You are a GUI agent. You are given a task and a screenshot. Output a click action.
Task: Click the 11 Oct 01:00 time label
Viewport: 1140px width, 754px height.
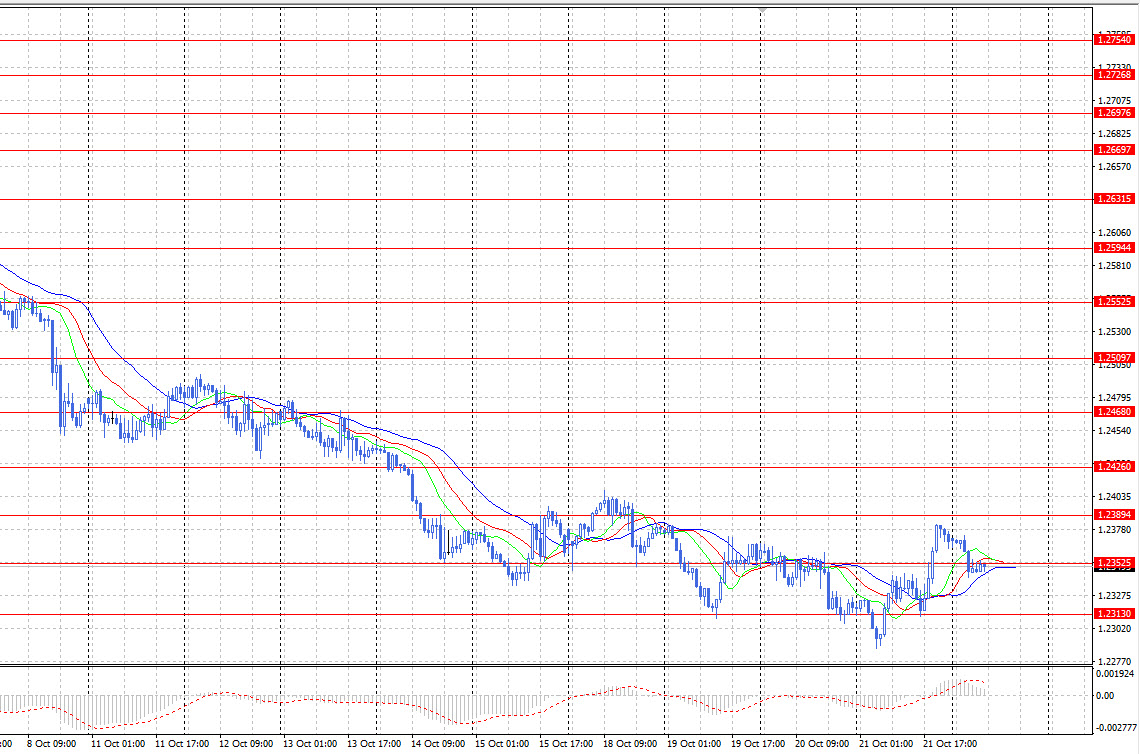[x=118, y=744]
